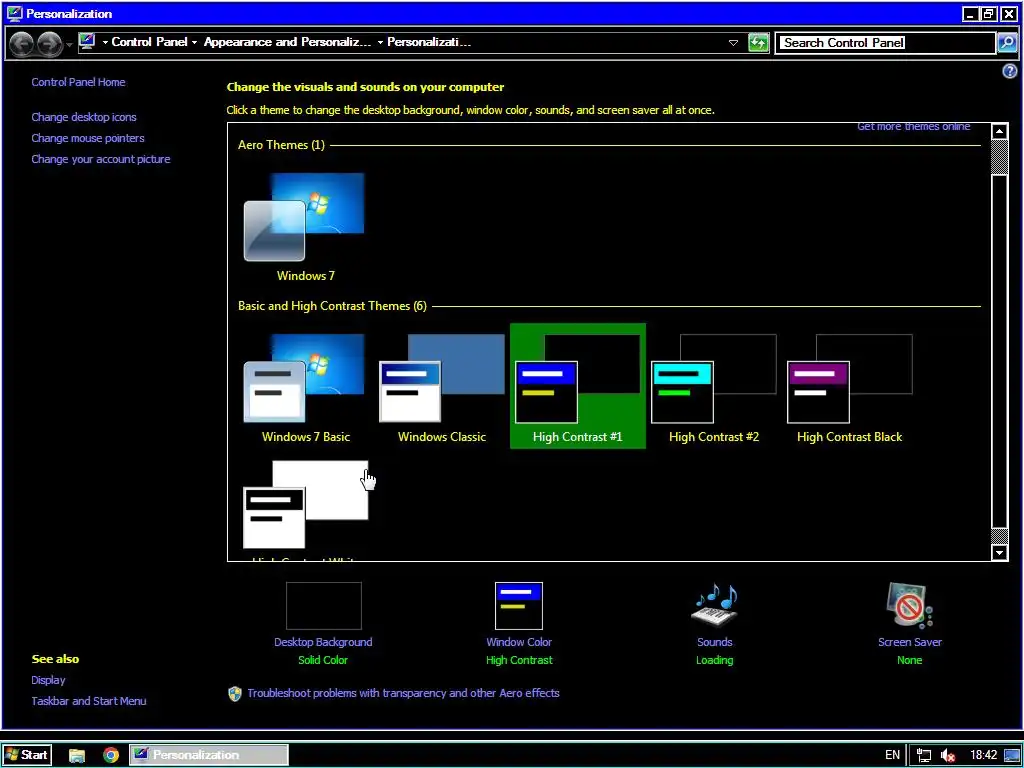Click the Window Color label link

tap(519, 642)
